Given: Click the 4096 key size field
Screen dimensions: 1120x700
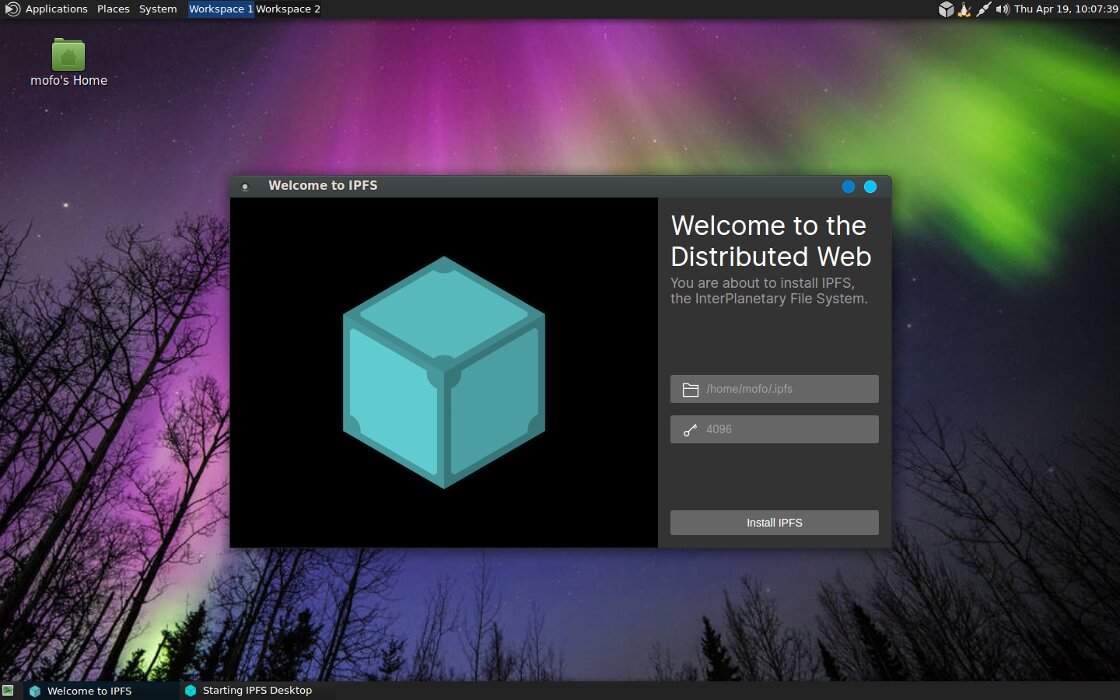Looking at the screenshot, I should tap(774, 429).
